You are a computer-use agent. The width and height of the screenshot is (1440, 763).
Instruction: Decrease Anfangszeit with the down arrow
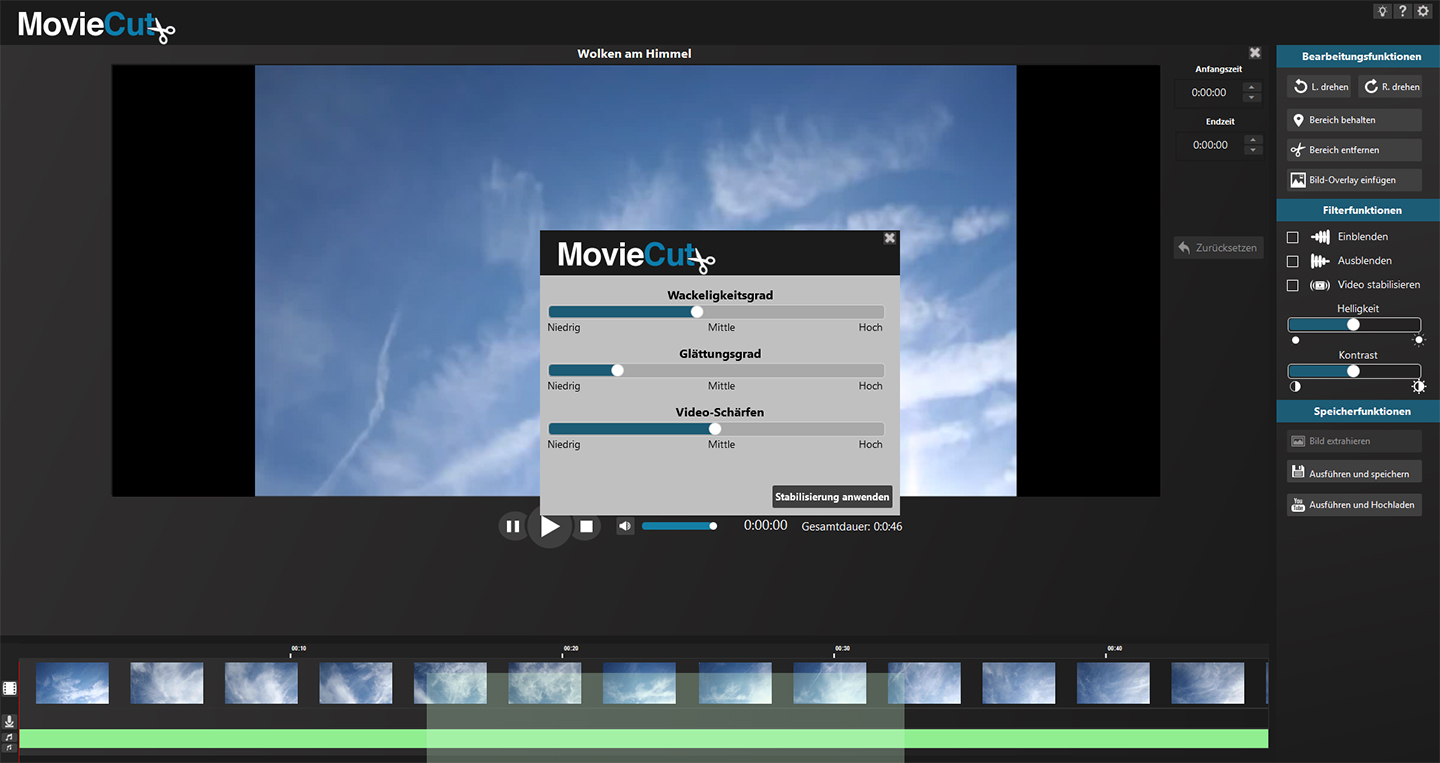pyautogui.click(x=1252, y=97)
